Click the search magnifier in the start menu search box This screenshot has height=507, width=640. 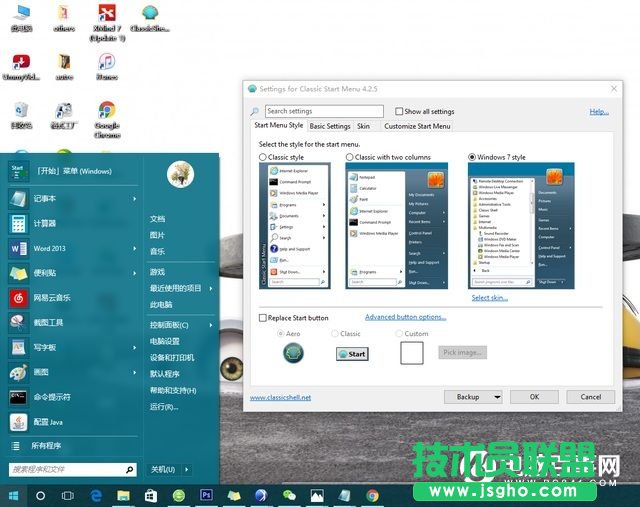tap(129, 469)
